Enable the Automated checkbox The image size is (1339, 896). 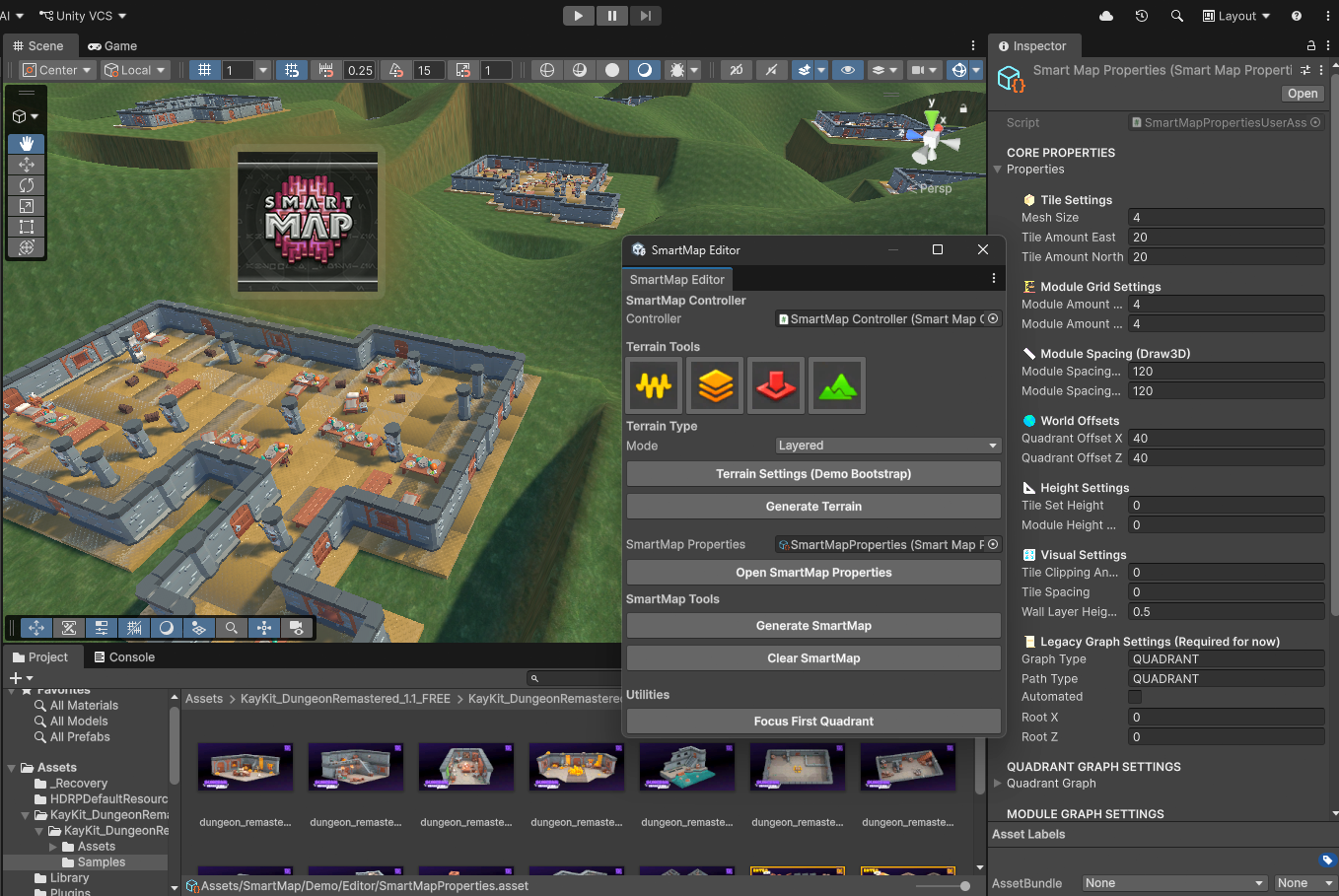pos(1135,697)
